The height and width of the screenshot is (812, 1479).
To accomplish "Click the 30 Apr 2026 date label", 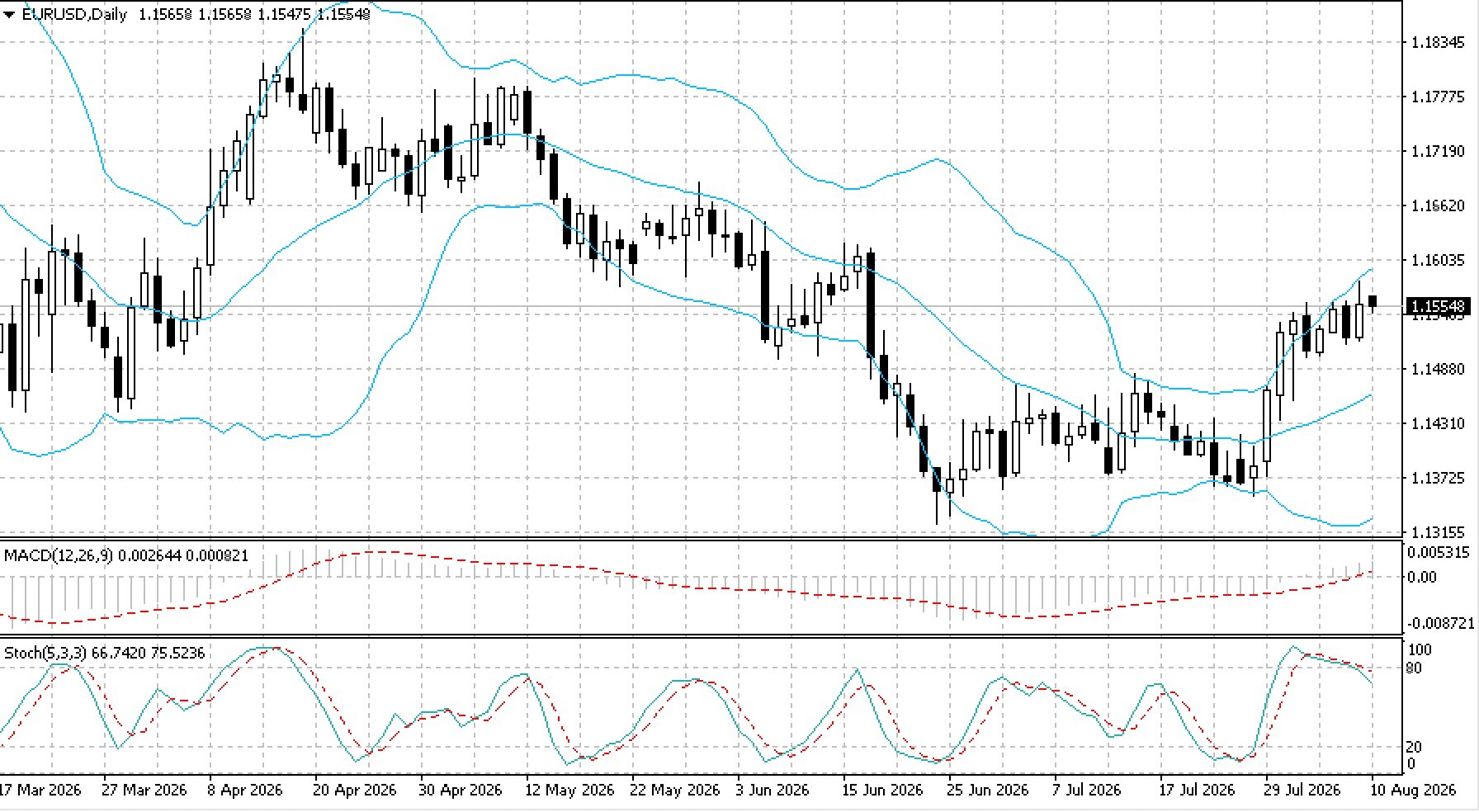I will pyautogui.click(x=461, y=791).
